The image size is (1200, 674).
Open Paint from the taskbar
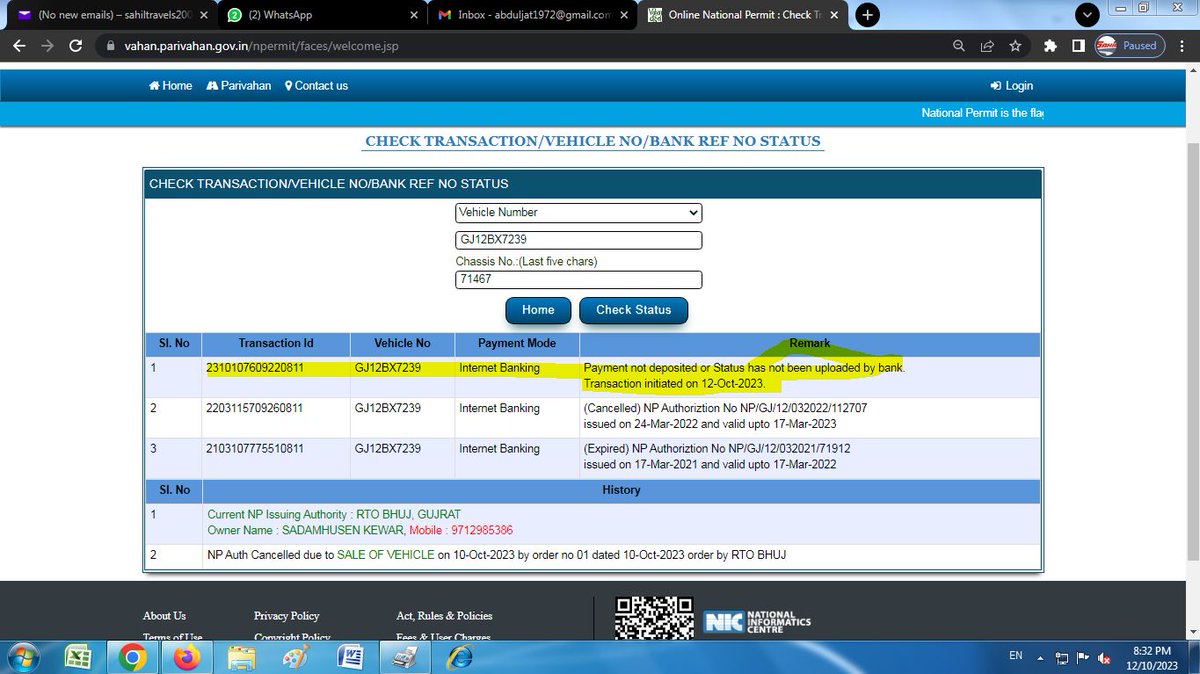[296, 657]
